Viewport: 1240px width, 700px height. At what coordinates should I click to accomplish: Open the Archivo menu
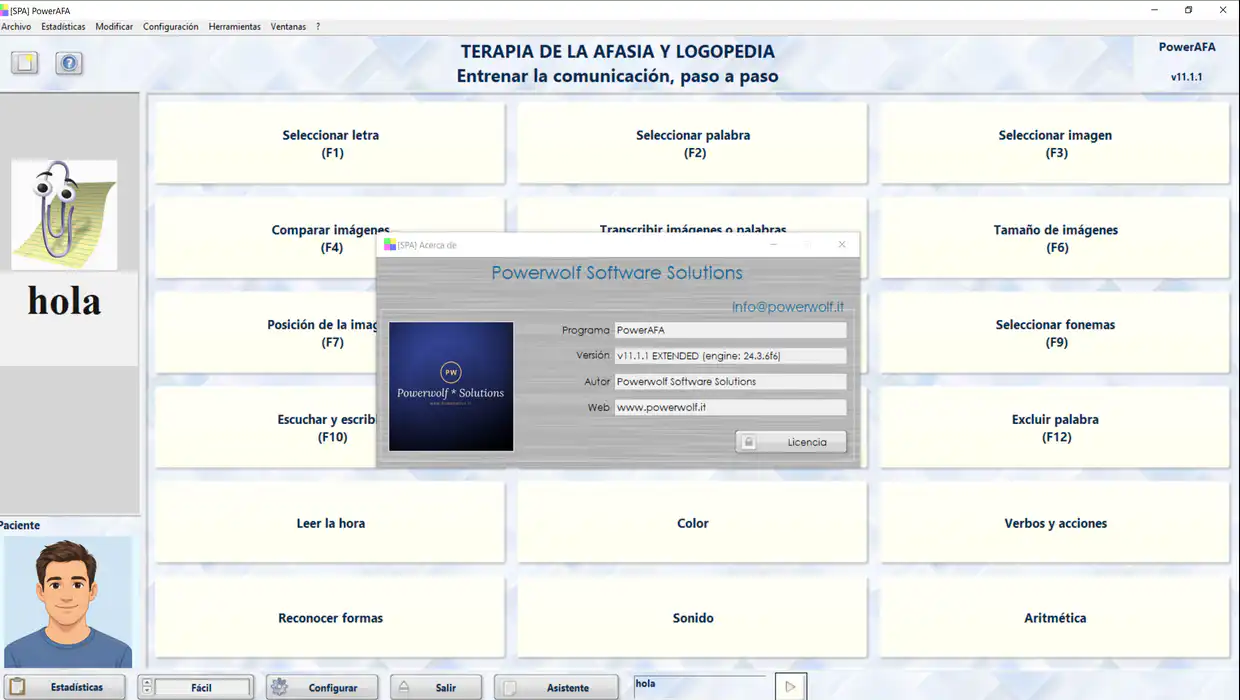coord(16,27)
